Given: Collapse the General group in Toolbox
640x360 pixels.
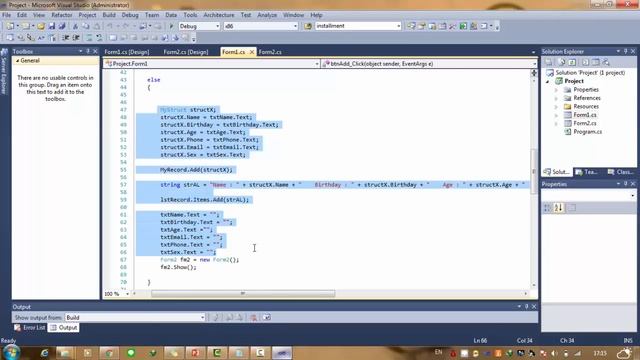Looking at the screenshot, I should tap(18, 60).
